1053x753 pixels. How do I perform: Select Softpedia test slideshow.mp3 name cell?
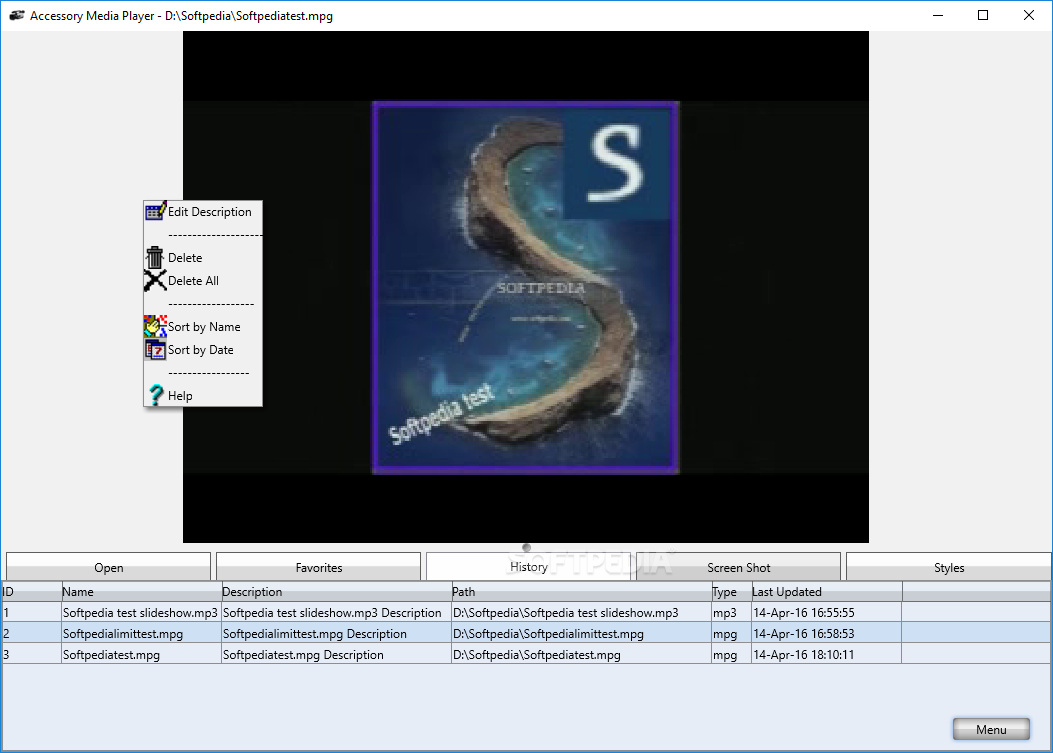(141, 613)
